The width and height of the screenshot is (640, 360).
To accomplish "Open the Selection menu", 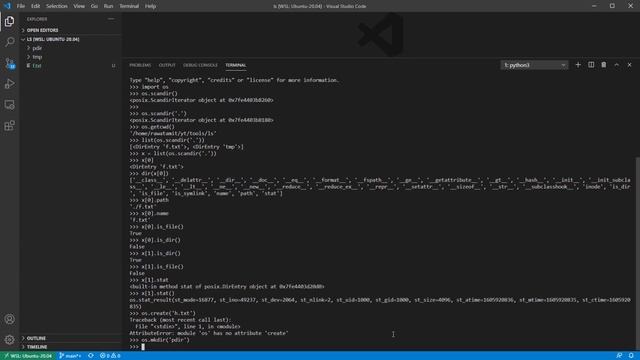I will tap(57, 6).
